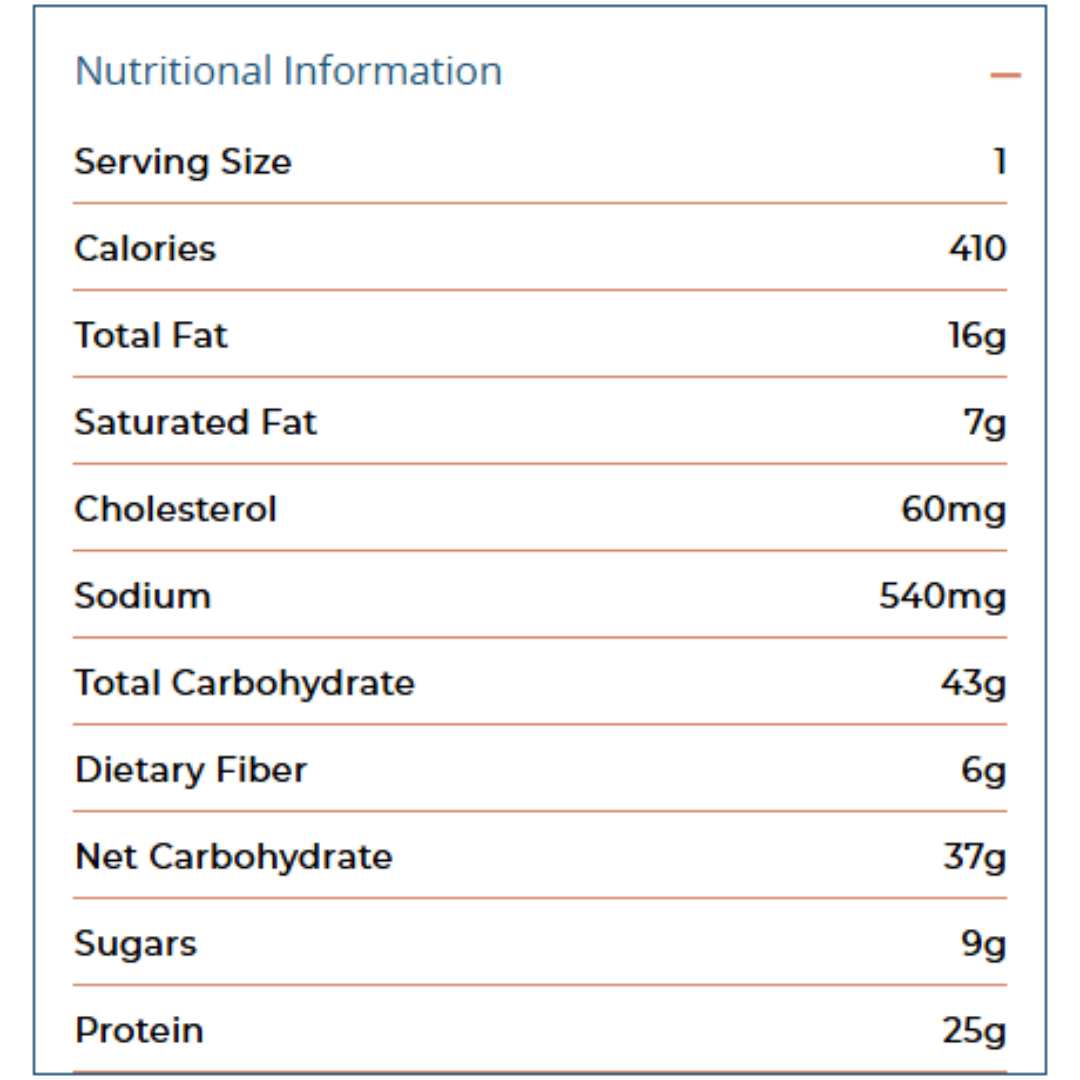The image size is (1080, 1080).
Task: Click the 16g total fat value
Action: coord(977,336)
